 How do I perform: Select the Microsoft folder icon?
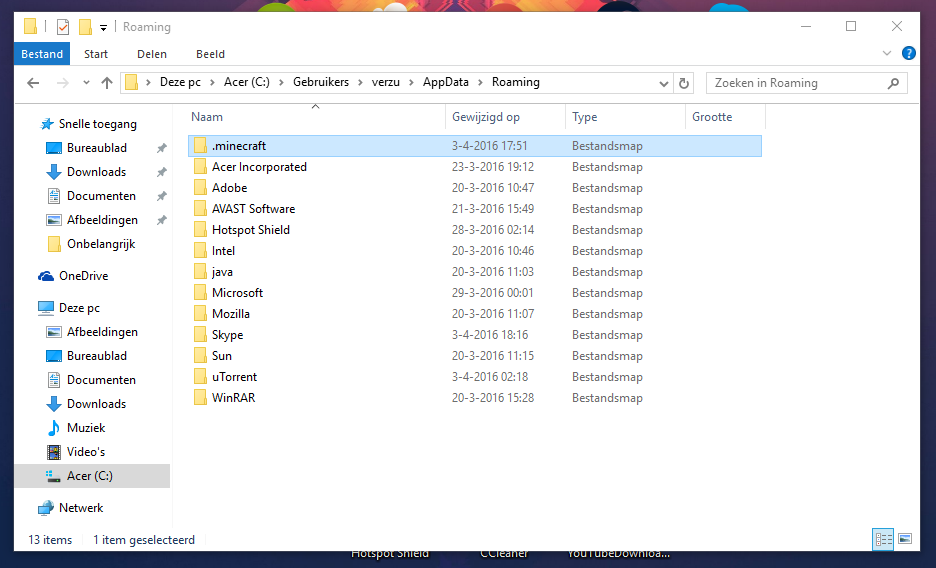pyautogui.click(x=201, y=292)
